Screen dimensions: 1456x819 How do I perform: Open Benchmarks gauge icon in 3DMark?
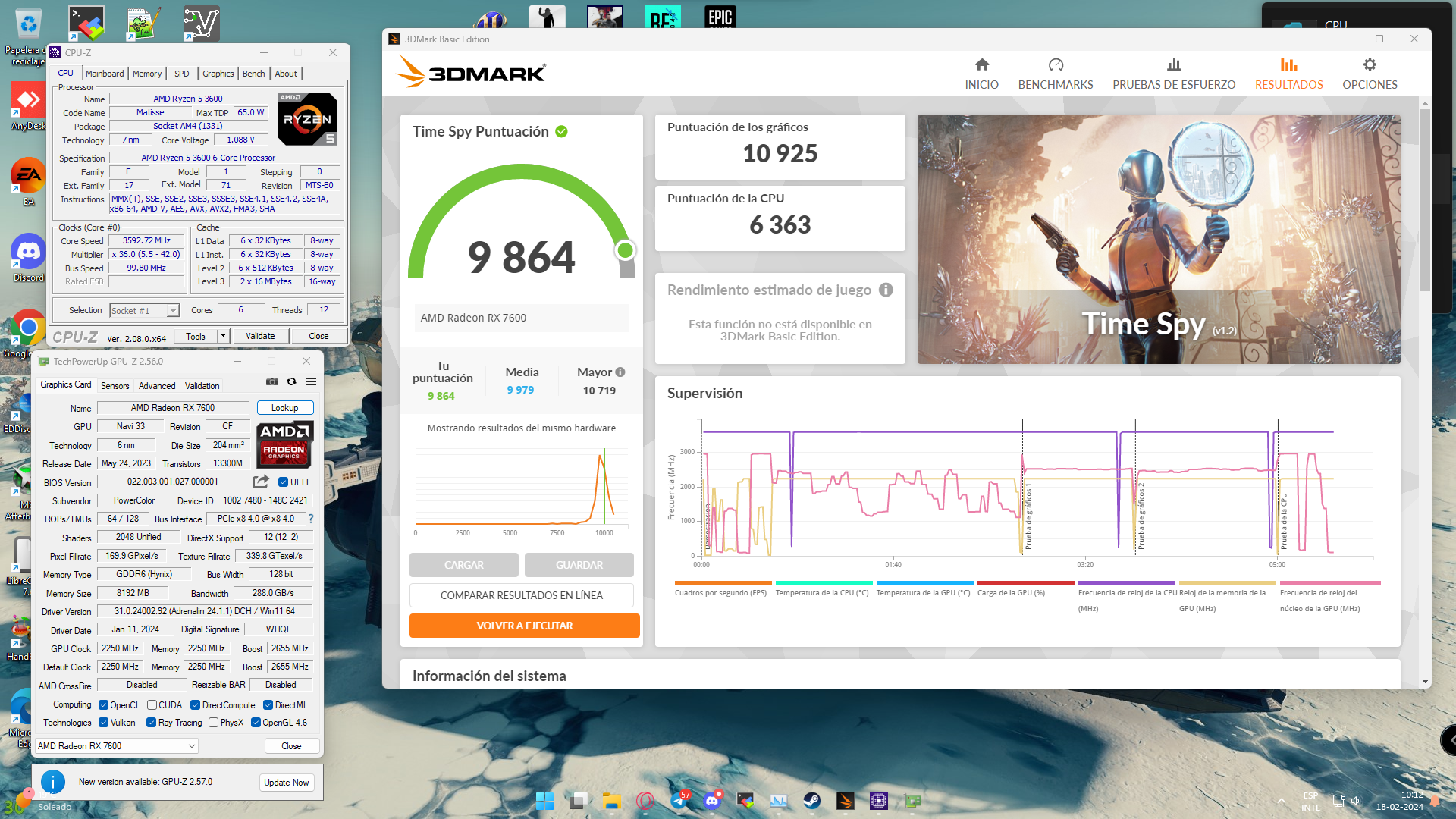coord(1055,65)
